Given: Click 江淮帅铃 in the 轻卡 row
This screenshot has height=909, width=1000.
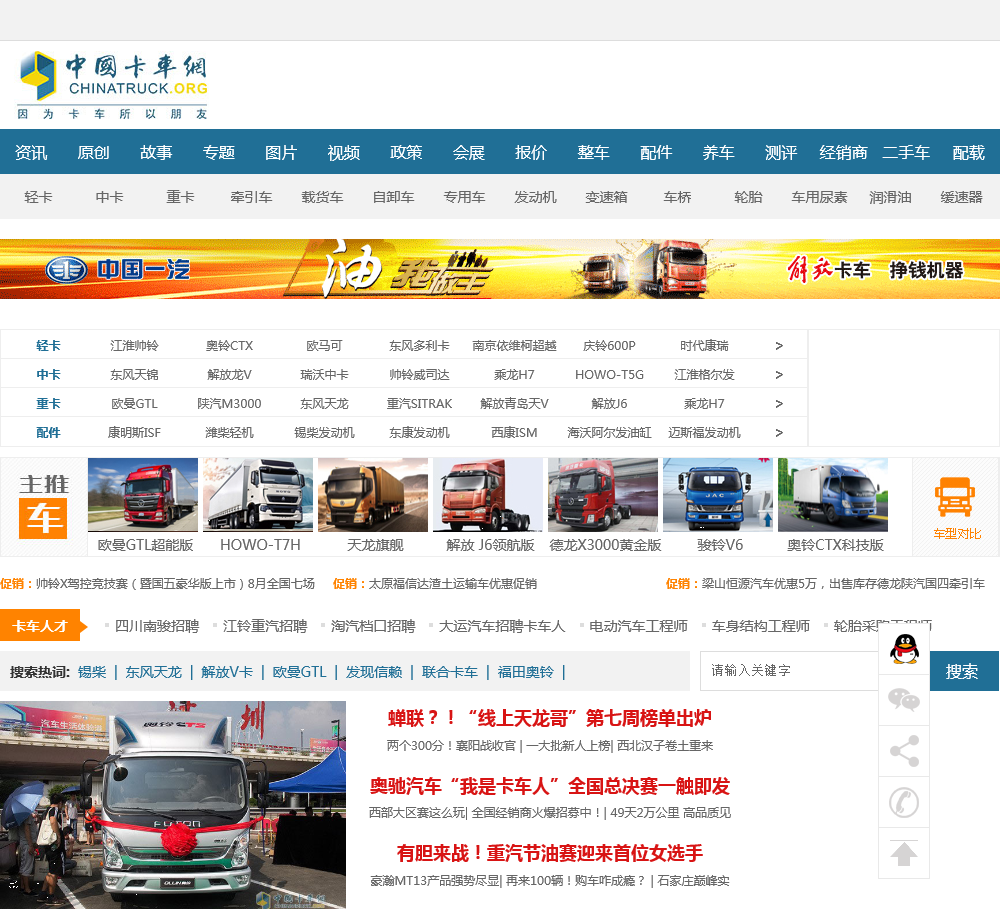Looking at the screenshot, I should [x=134, y=346].
